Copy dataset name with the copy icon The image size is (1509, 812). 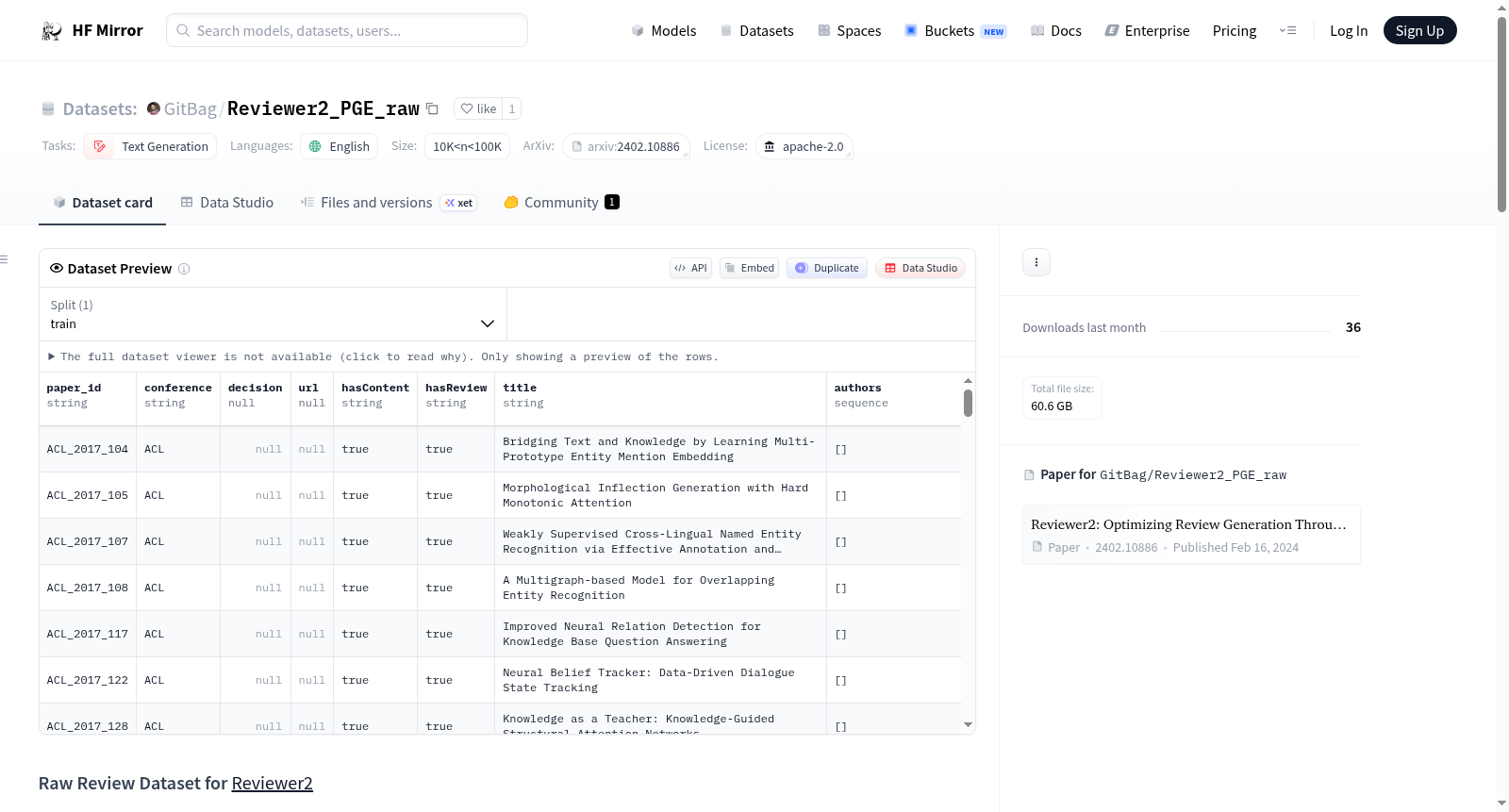click(432, 108)
